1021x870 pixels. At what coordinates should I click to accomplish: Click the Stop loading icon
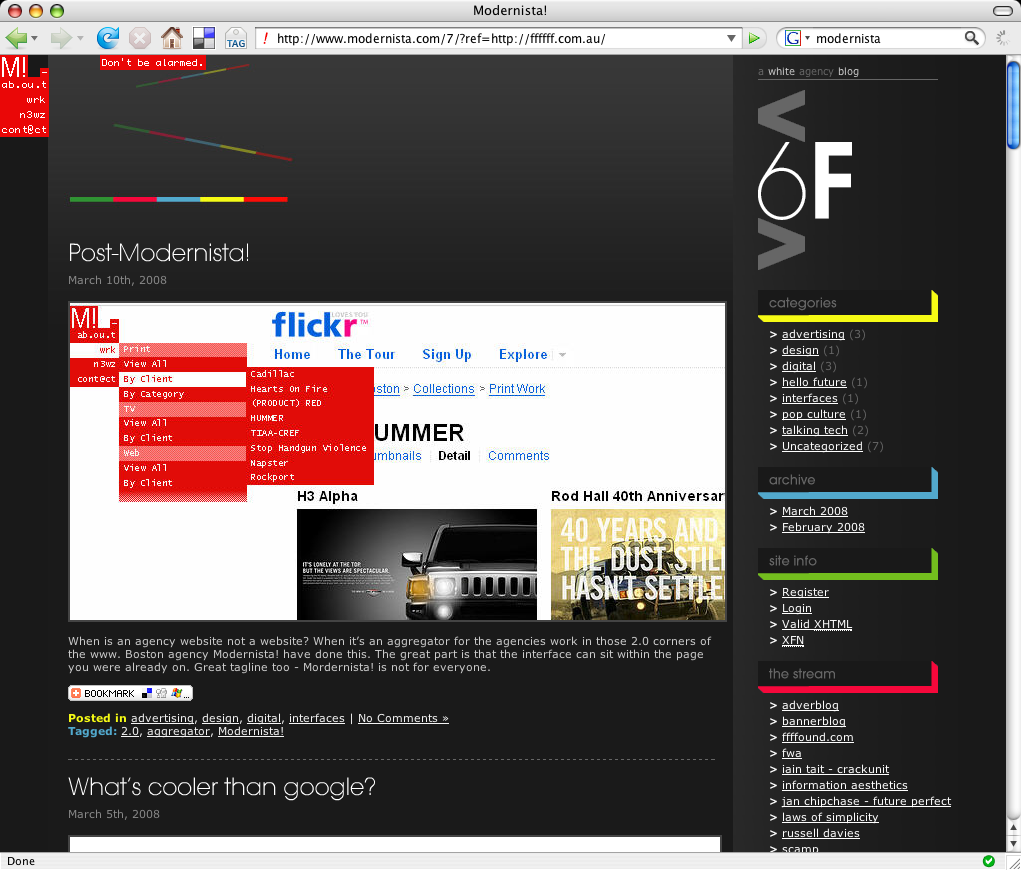tap(139, 38)
